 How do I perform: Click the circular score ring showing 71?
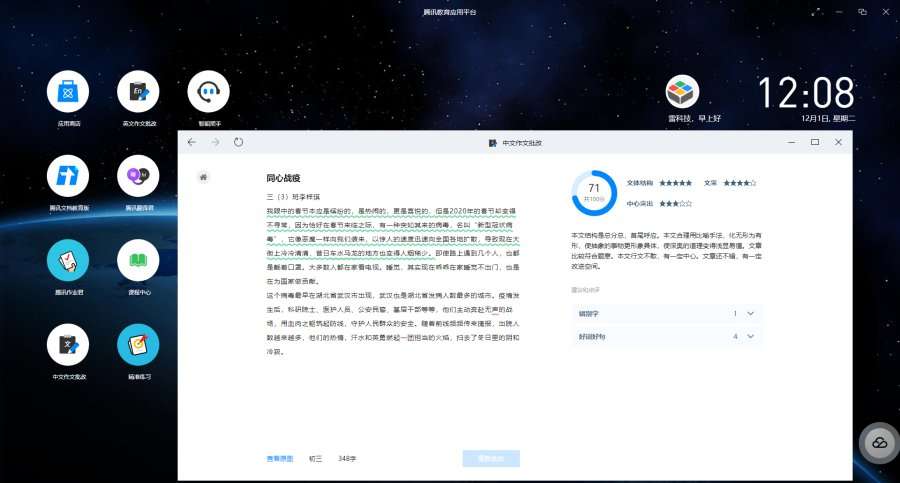594,192
